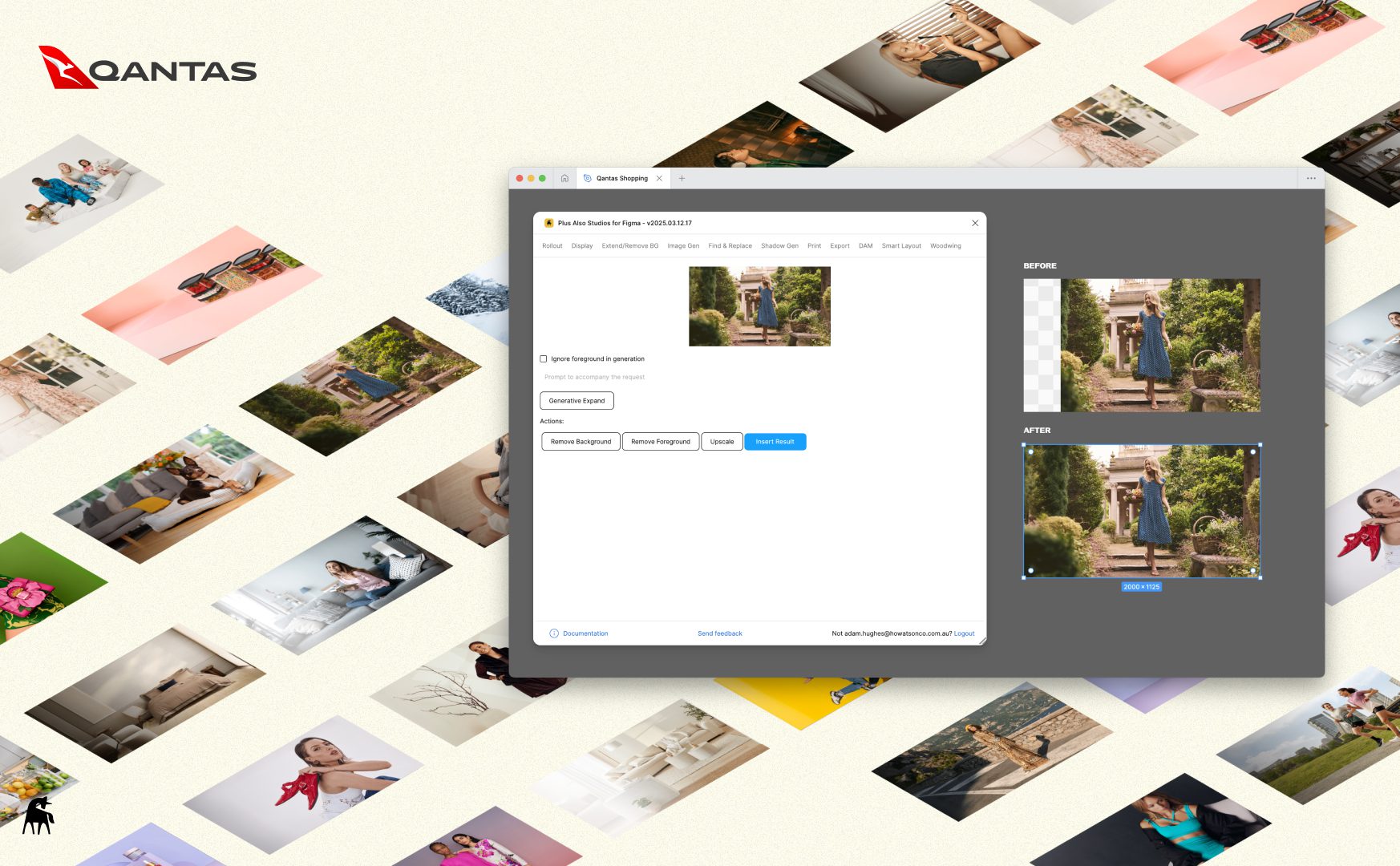Viewport: 1400px width, 866px height.
Task: Open the Image Gen tab
Action: point(683,246)
